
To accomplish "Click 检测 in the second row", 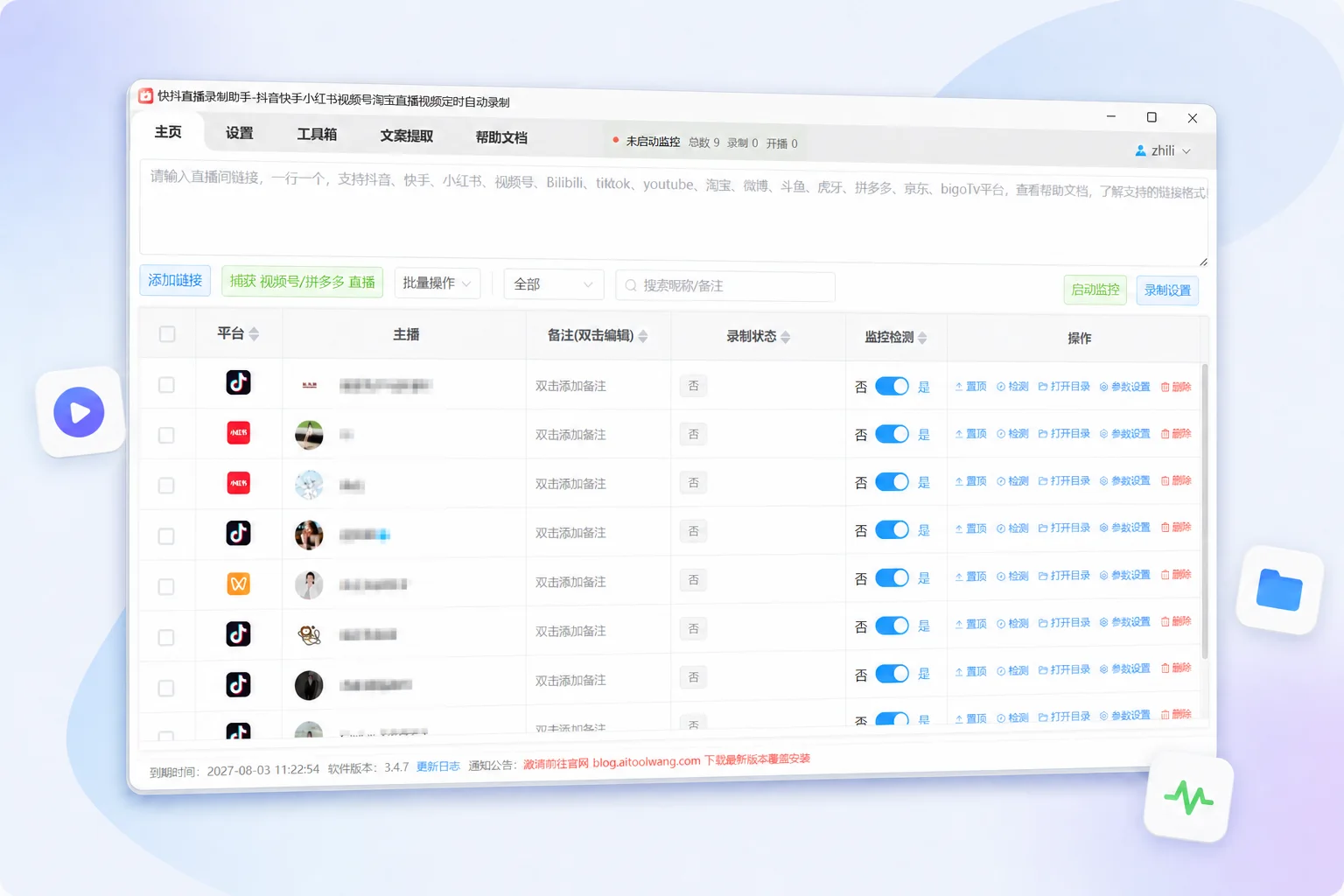I will 1012,434.
